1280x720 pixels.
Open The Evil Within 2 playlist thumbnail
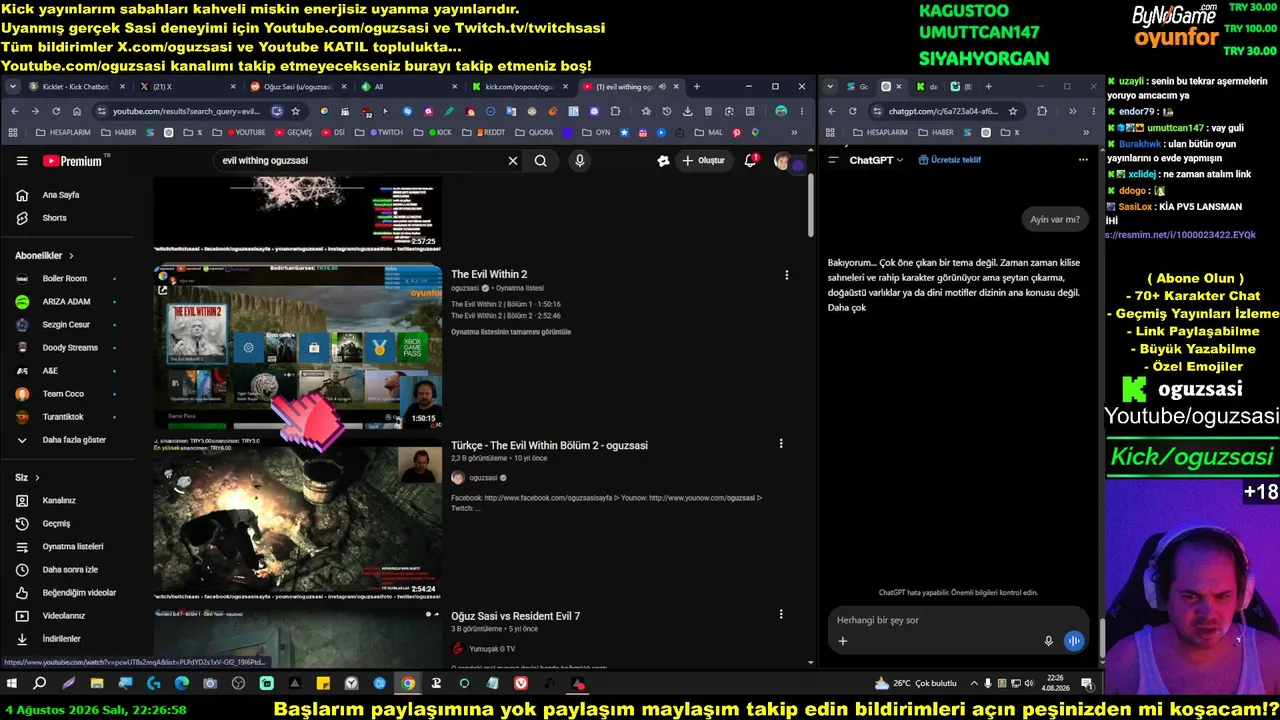tap(298, 347)
